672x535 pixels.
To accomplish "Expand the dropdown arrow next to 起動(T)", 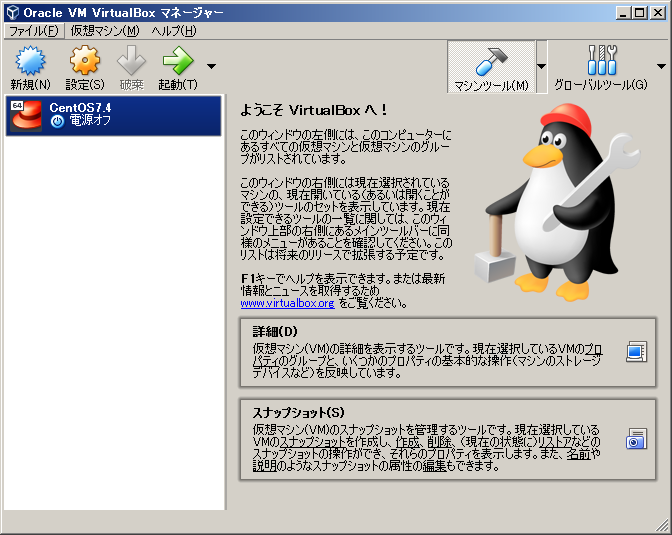I will pyautogui.click(x=211, y=66).
